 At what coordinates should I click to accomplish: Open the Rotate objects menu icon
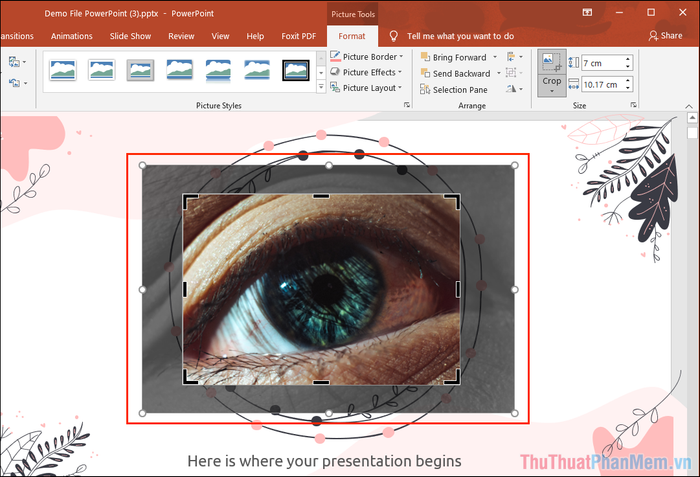(514, 89)
